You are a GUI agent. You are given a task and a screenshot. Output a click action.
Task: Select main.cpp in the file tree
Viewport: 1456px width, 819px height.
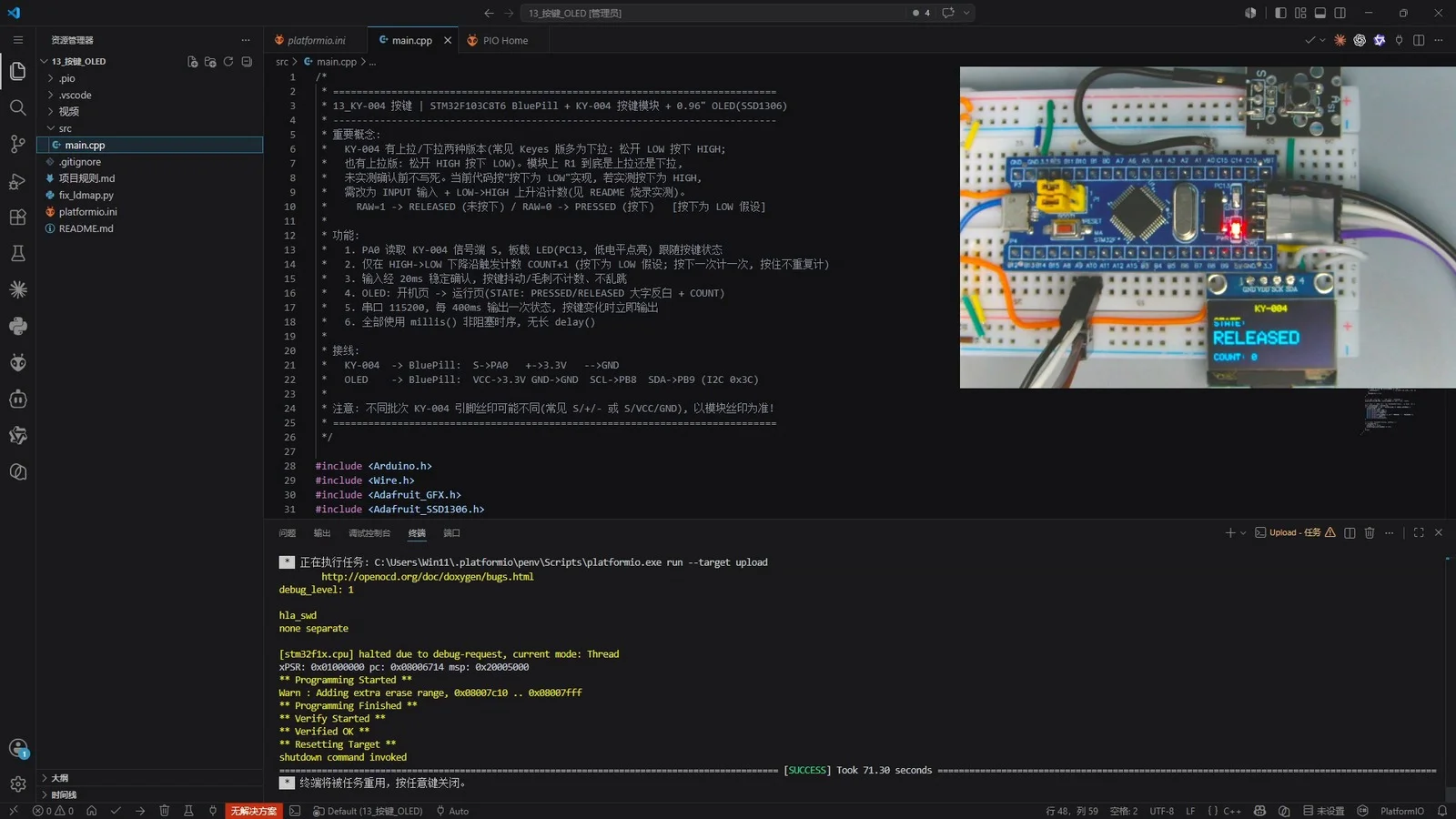click(150, 145)
